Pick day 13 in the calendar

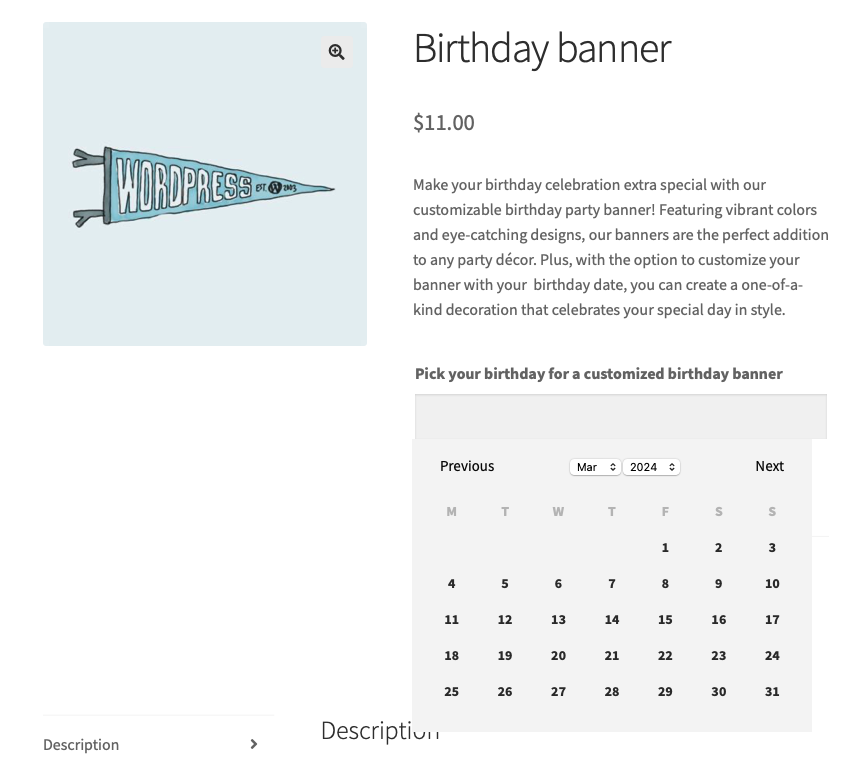558,620
